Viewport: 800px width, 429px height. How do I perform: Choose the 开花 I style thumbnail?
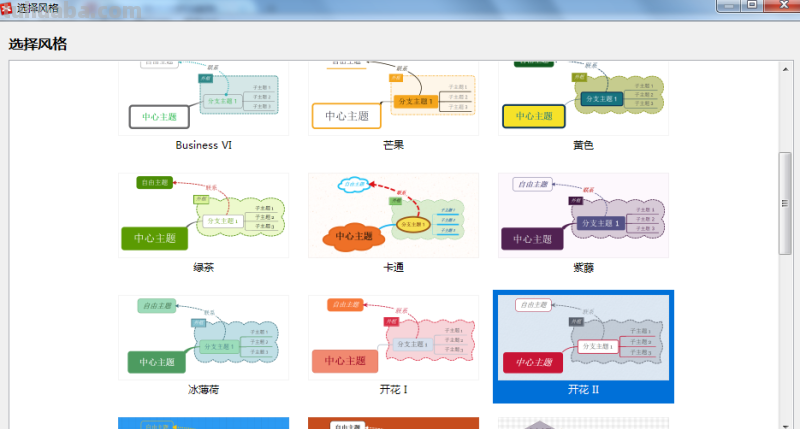[393, 338]
